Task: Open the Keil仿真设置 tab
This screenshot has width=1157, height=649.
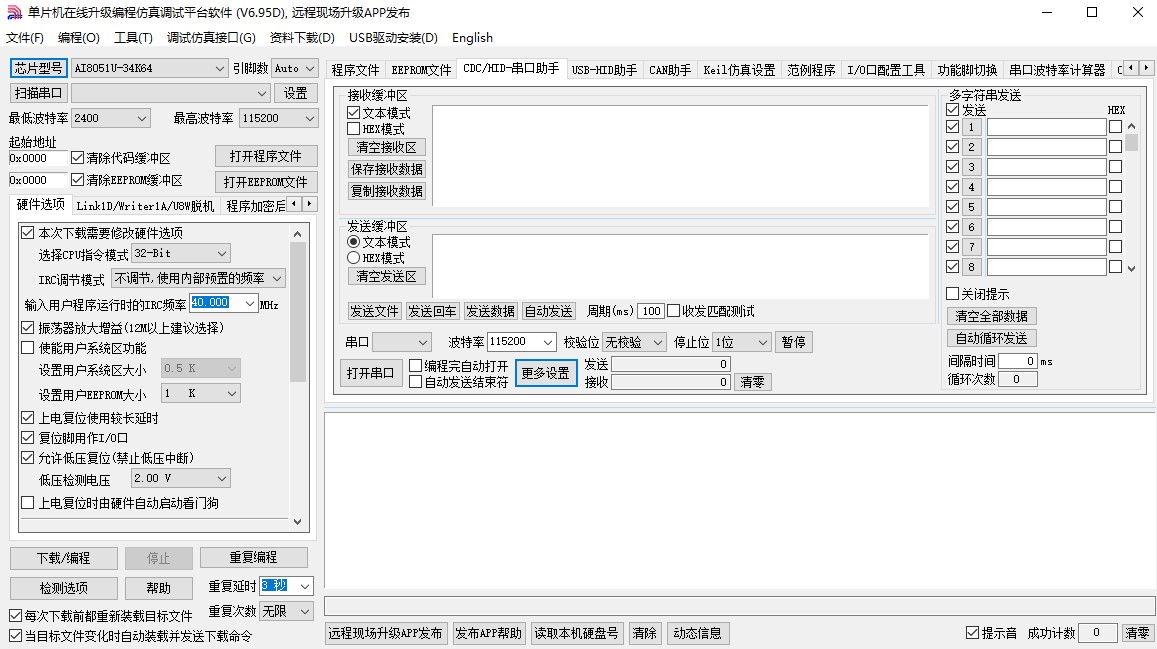Action: pyautogui.click(x=739, y=70)
